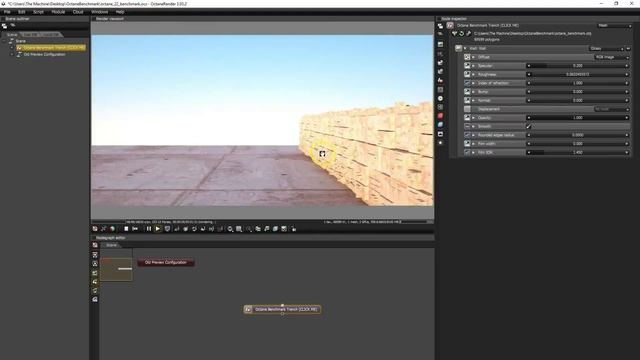Click the first icon in viewport toolbar

point(95,229)
